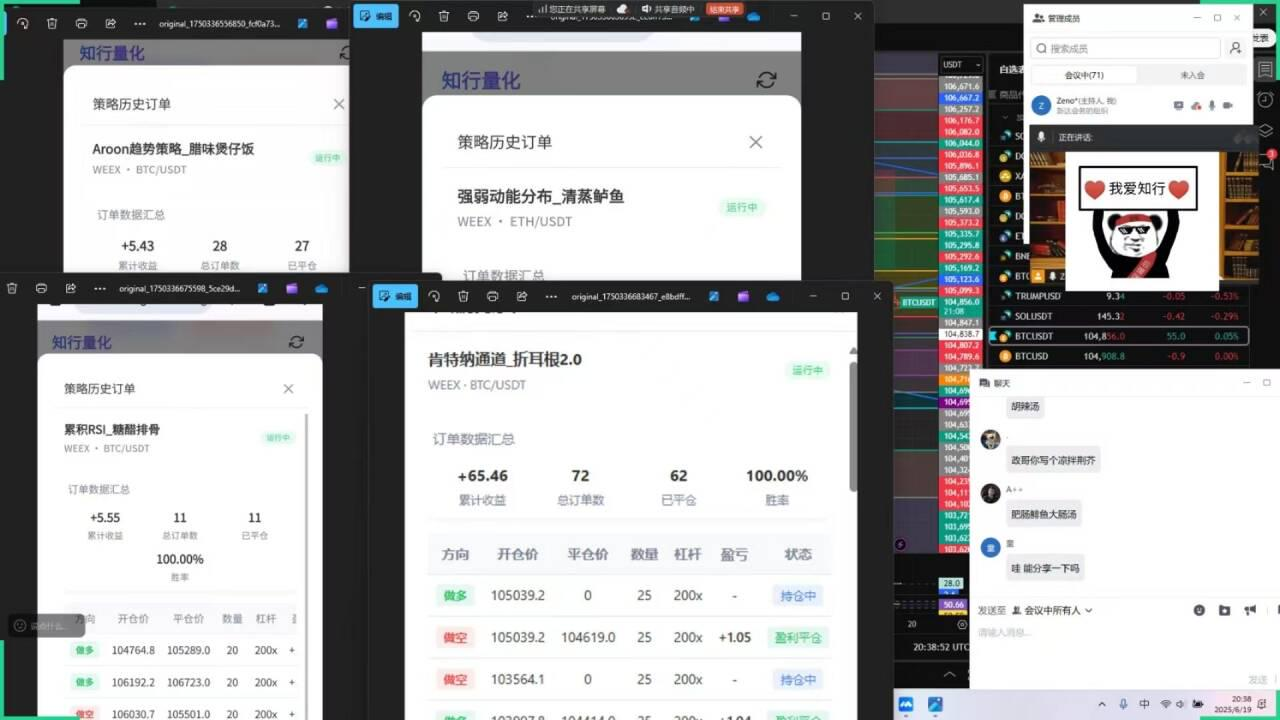This screenshot has width=1280, height=720.
Task: Click Zeno's screen share icon in member list
Action: [x=1179, y=105]
